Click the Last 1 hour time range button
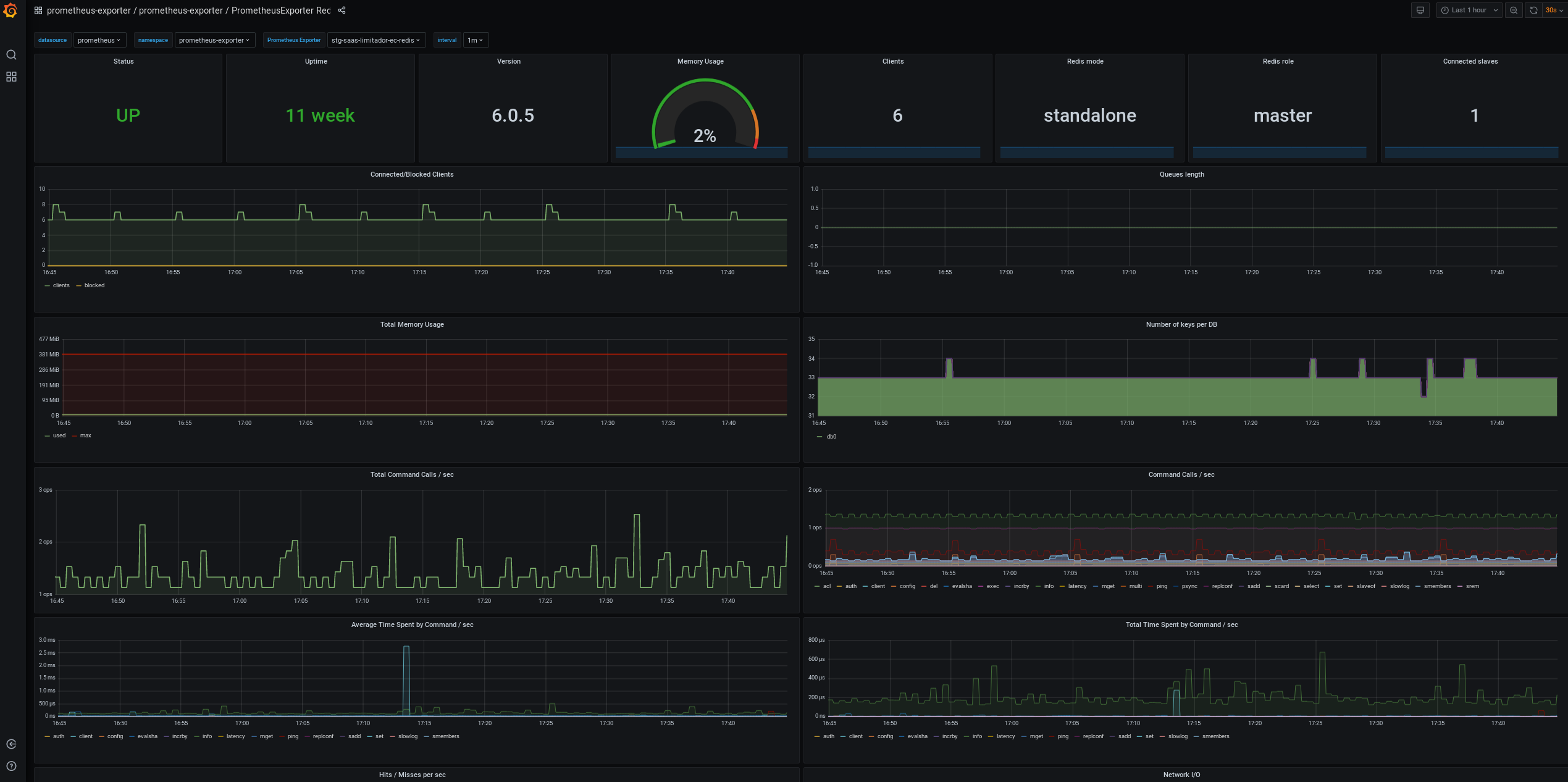Screen dimensions: 1568x782 click(x=1469, y=10)
